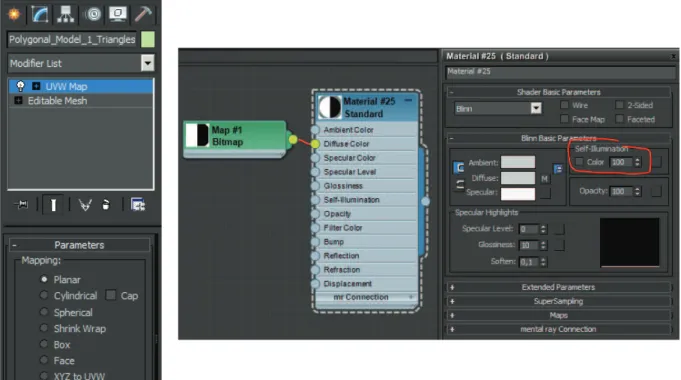This screenshot has width=681, height=380.
Task: Switch to the Modify panel arc icon
Action: pyautogui.click(x=40, y=14)
